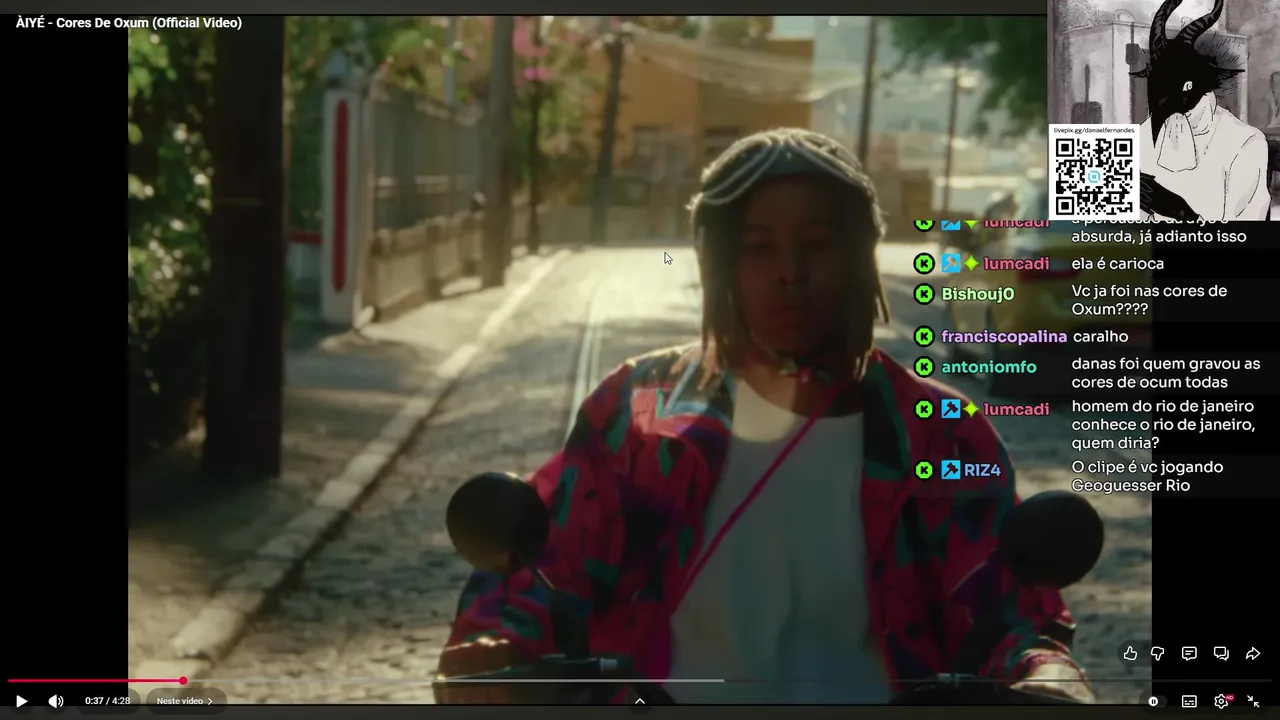Screen dimensions: 1280x720
Task: Click Kick badge next to RIZ4
Action: pyautogui.click(x=924, y=470)
